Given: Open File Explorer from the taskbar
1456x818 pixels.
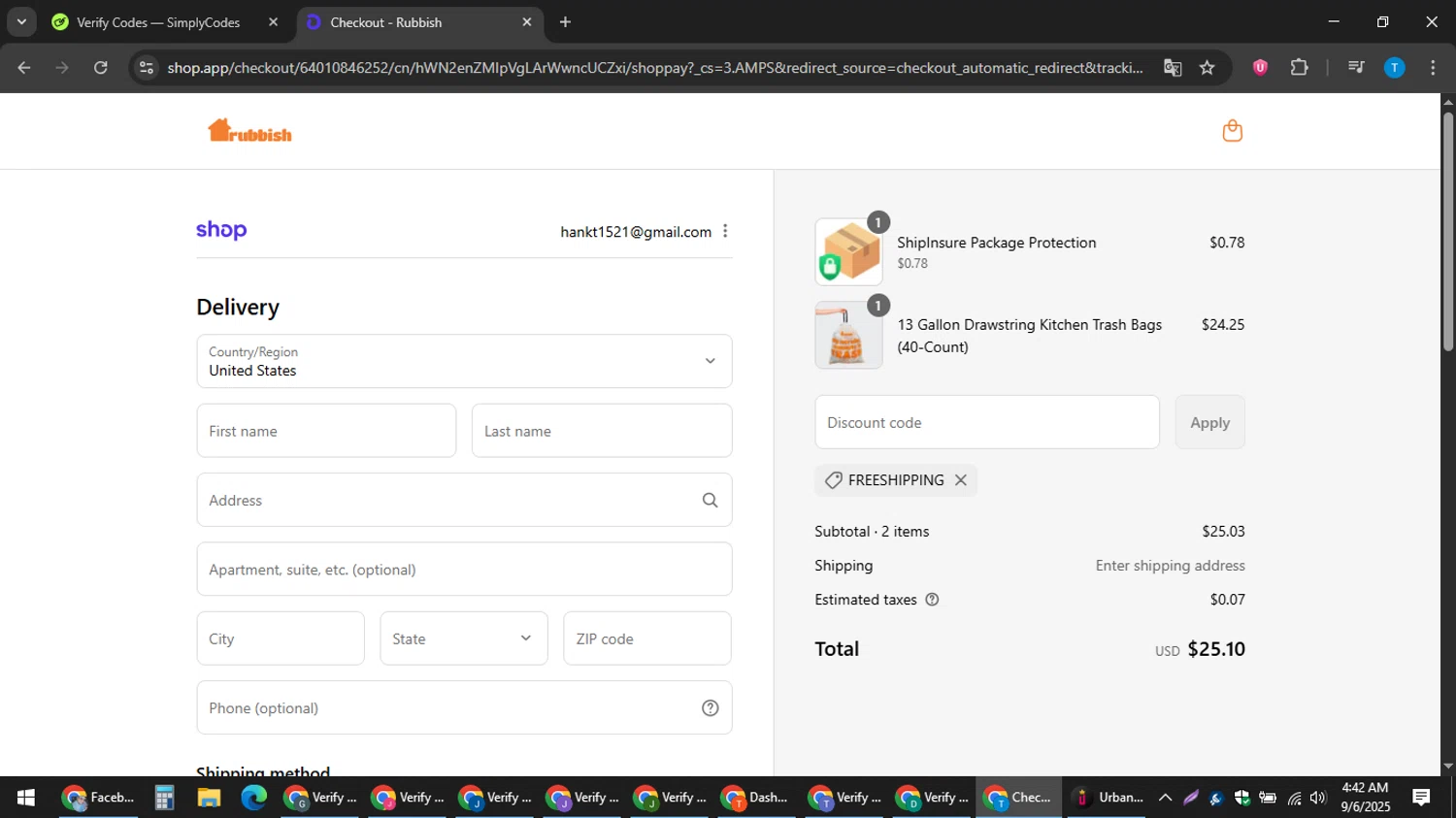Looking at the screenshot, I should 209,798.
